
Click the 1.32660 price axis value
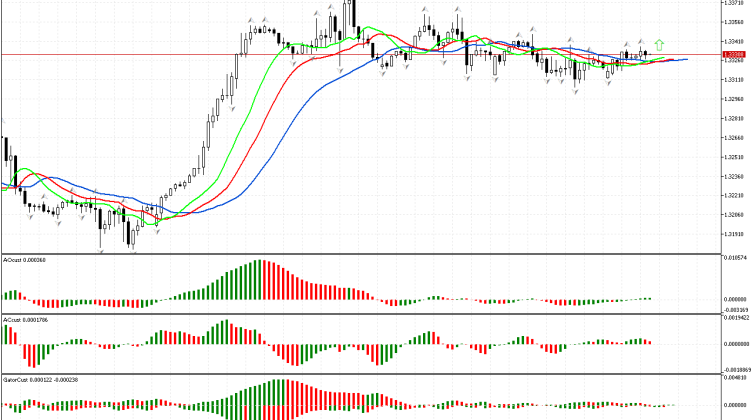735,138
